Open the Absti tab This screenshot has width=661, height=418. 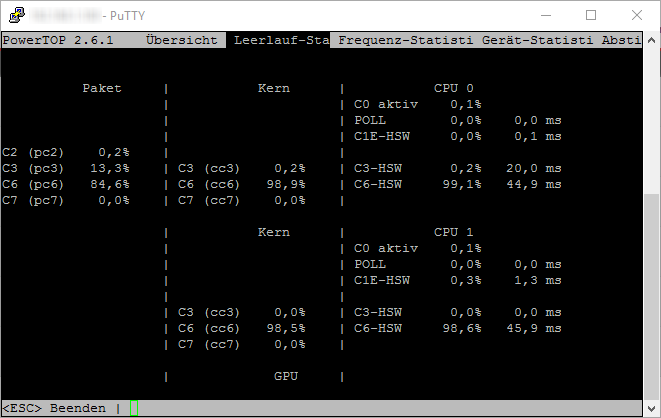[x=621, y=40]
